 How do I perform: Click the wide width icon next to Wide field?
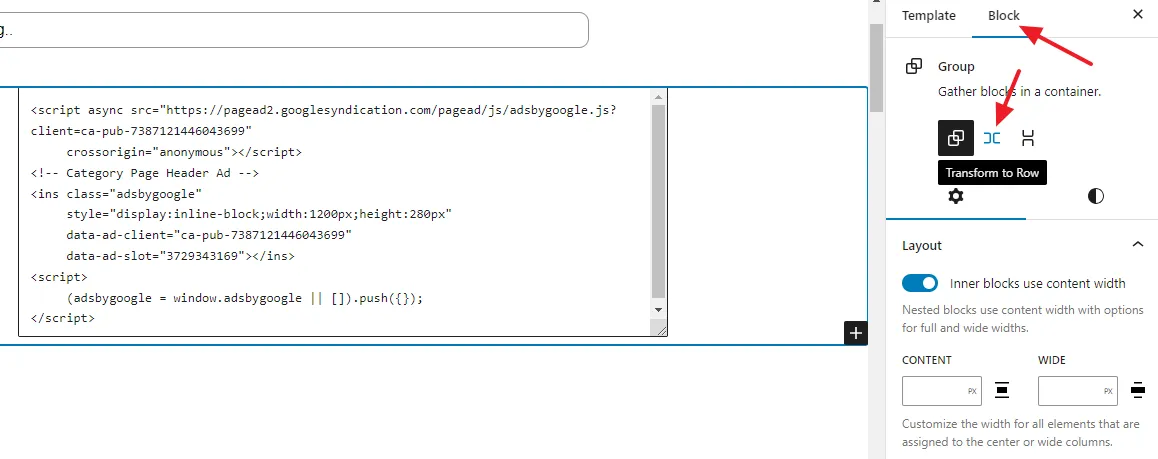pos(1138,390)
